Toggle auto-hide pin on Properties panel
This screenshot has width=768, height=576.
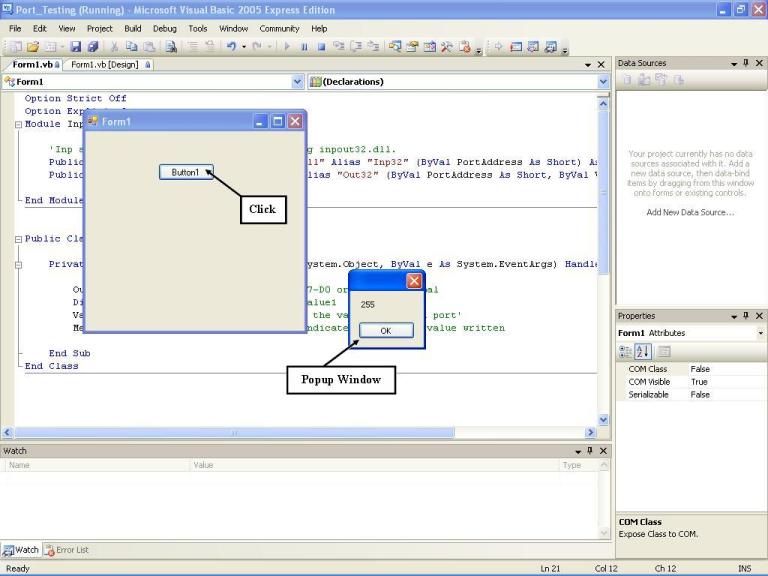(x=746, y=315)
